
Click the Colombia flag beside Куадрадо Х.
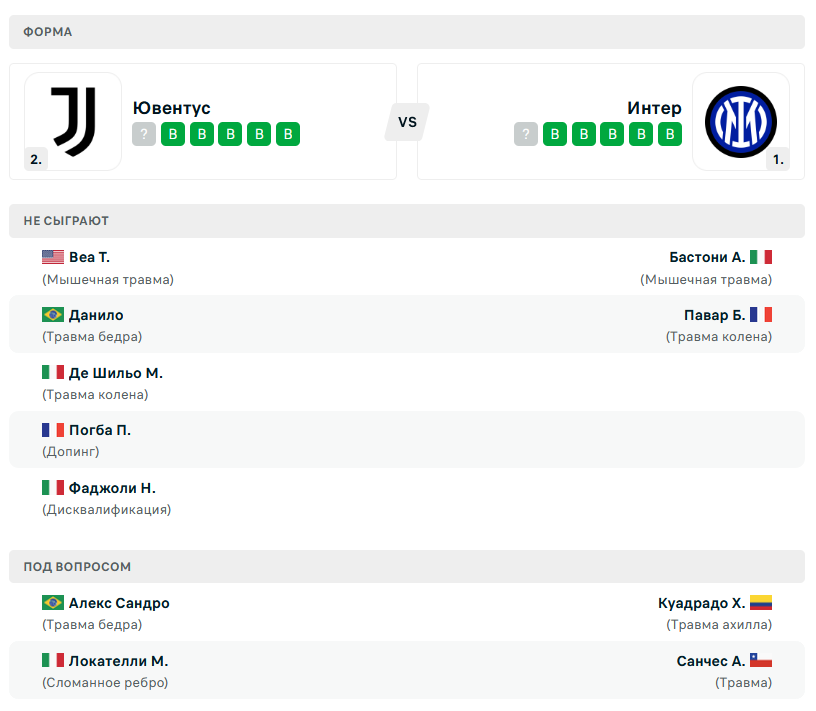tap(761, 603)
